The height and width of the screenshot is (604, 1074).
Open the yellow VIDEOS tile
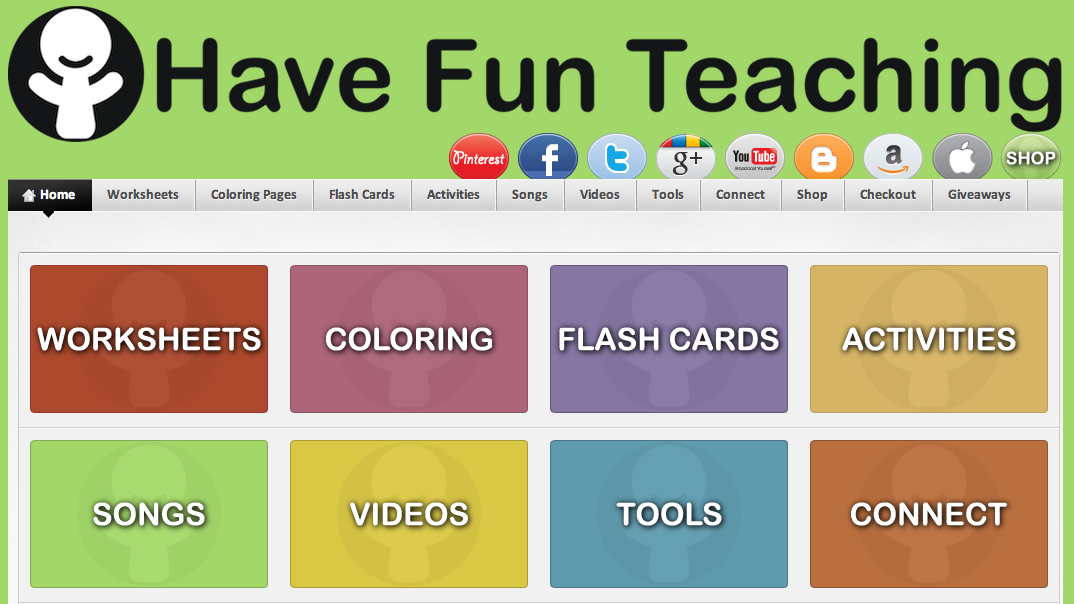[409, 514]
